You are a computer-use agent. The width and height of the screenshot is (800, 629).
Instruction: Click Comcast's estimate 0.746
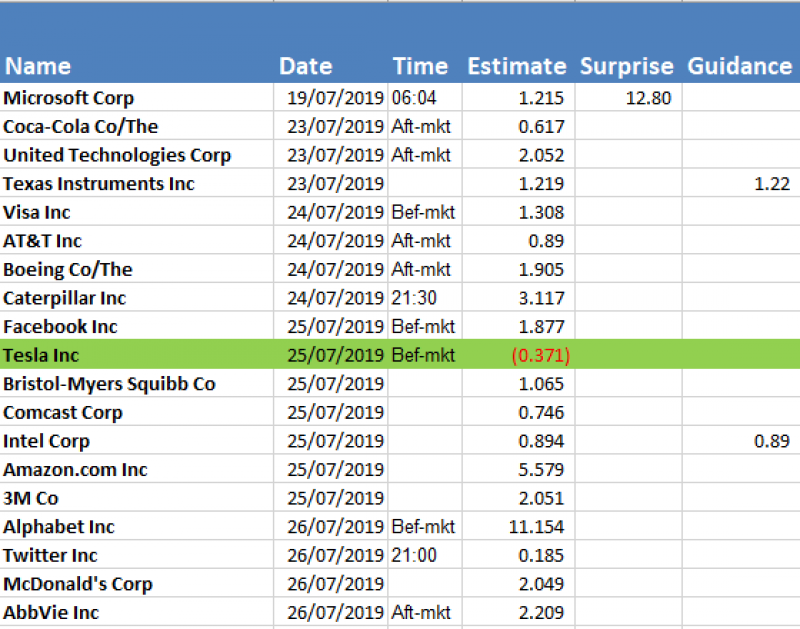541,412
